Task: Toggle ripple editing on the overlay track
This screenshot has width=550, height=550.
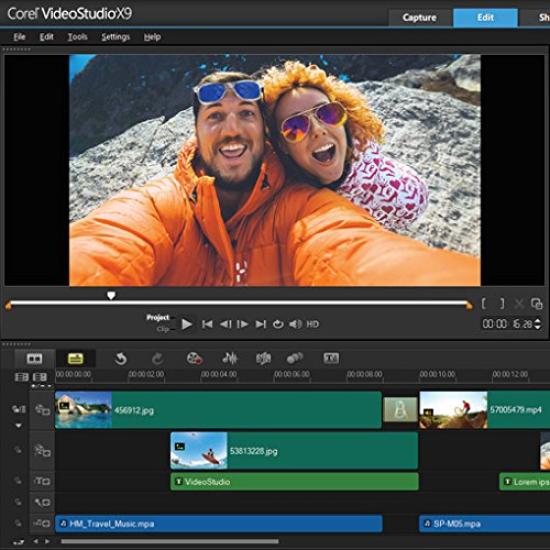Action: [x=18, y=450]
